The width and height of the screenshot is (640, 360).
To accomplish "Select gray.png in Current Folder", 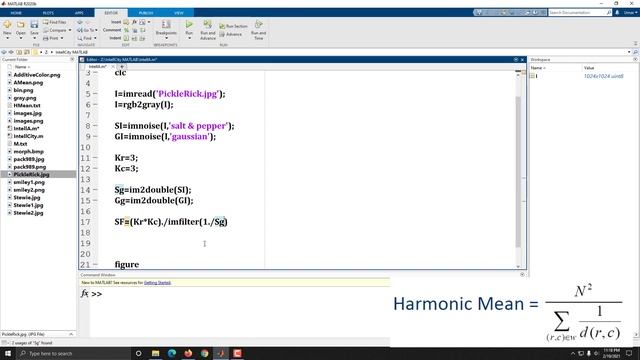I will point(24,98).
